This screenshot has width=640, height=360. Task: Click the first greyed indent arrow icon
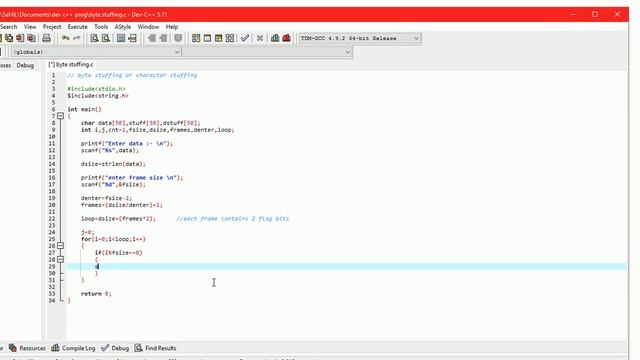tap(151, 38)
